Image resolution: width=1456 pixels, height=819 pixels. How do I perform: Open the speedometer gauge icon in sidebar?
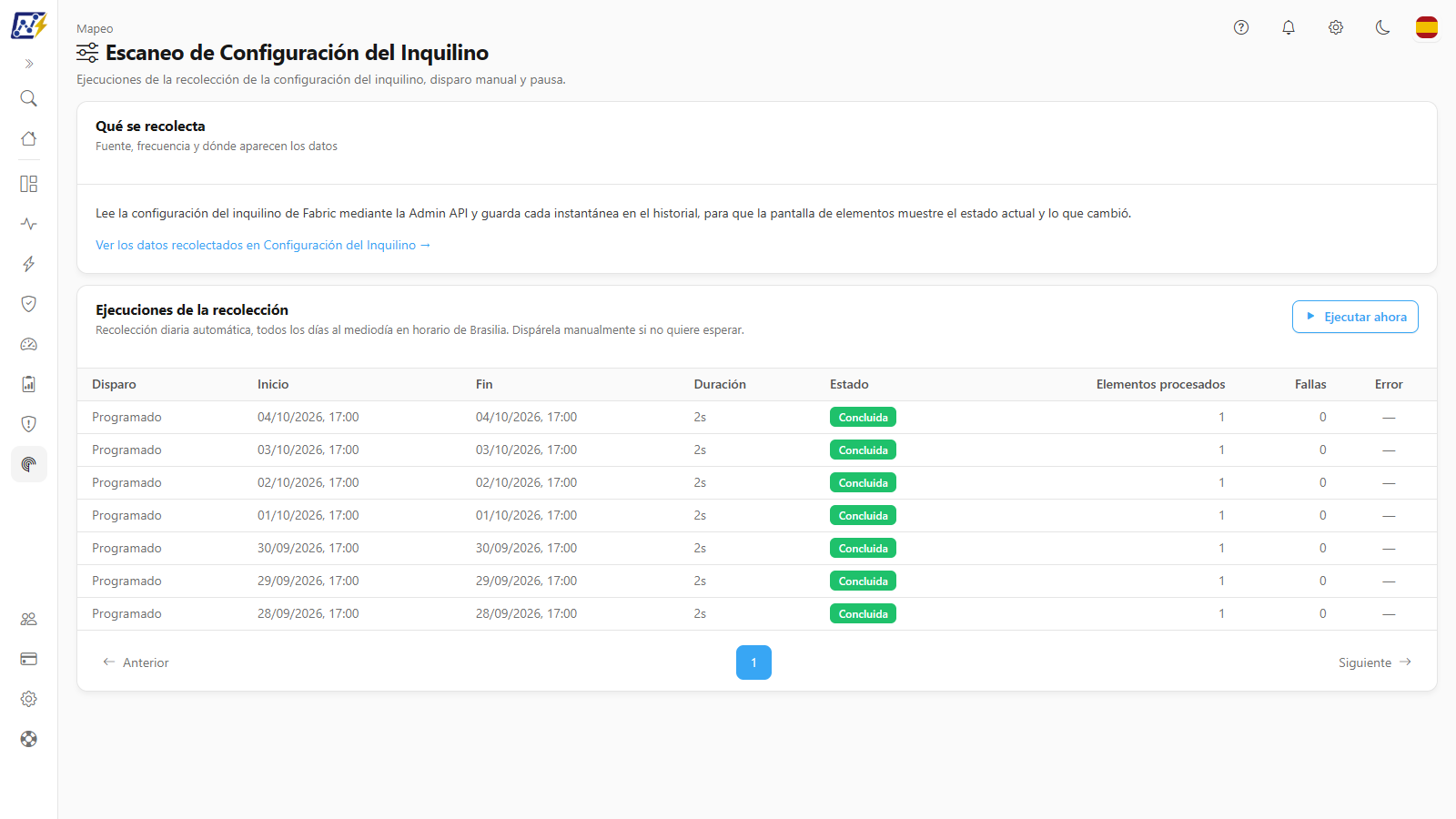[x=29, y=344]
